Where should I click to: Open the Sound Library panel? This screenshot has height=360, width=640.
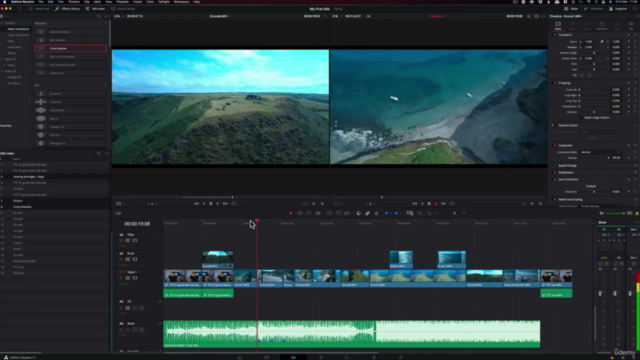[123, 9]
